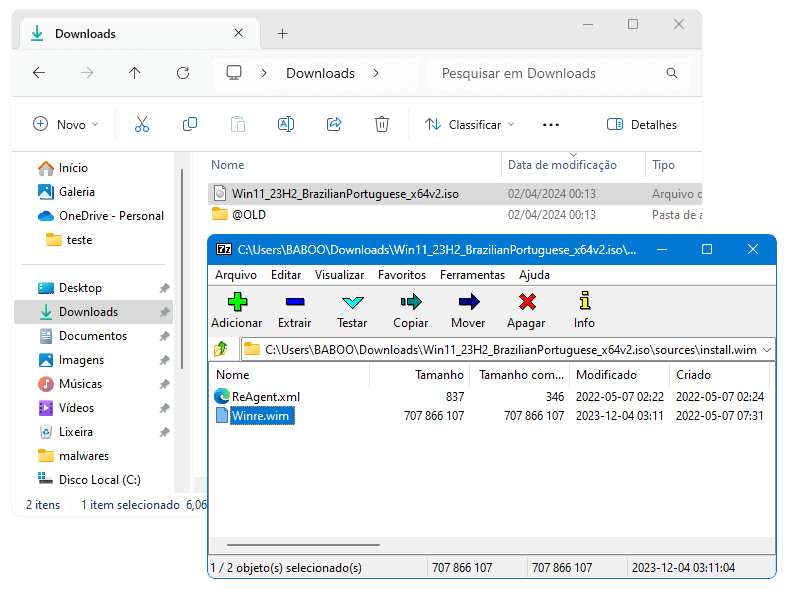This screenshot has width=787, height=589.
Task: Open the Ferramentas menu
Action: pos(472,275)
